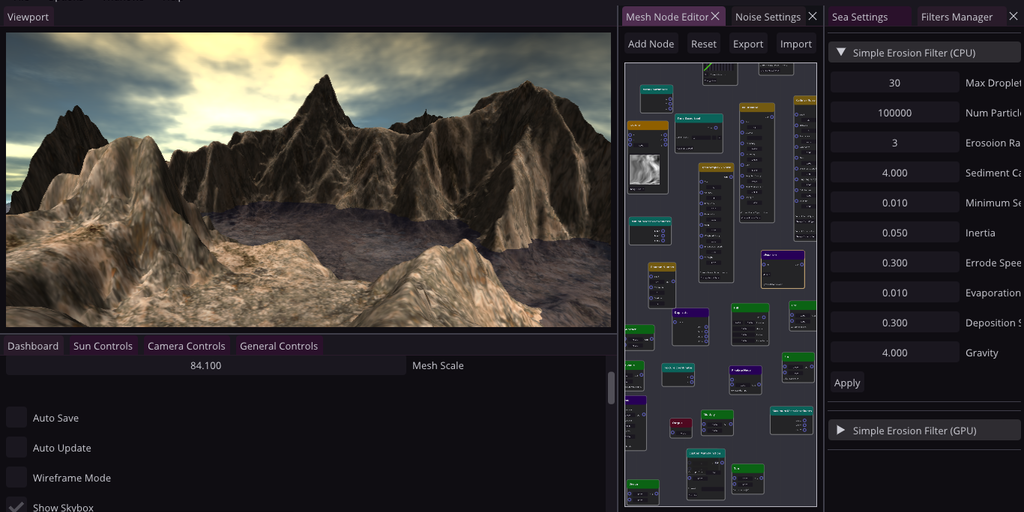Expand Simple Erosion Filter (GPU) section
The image size is (1024, 512).
click(x=841, y=431)
